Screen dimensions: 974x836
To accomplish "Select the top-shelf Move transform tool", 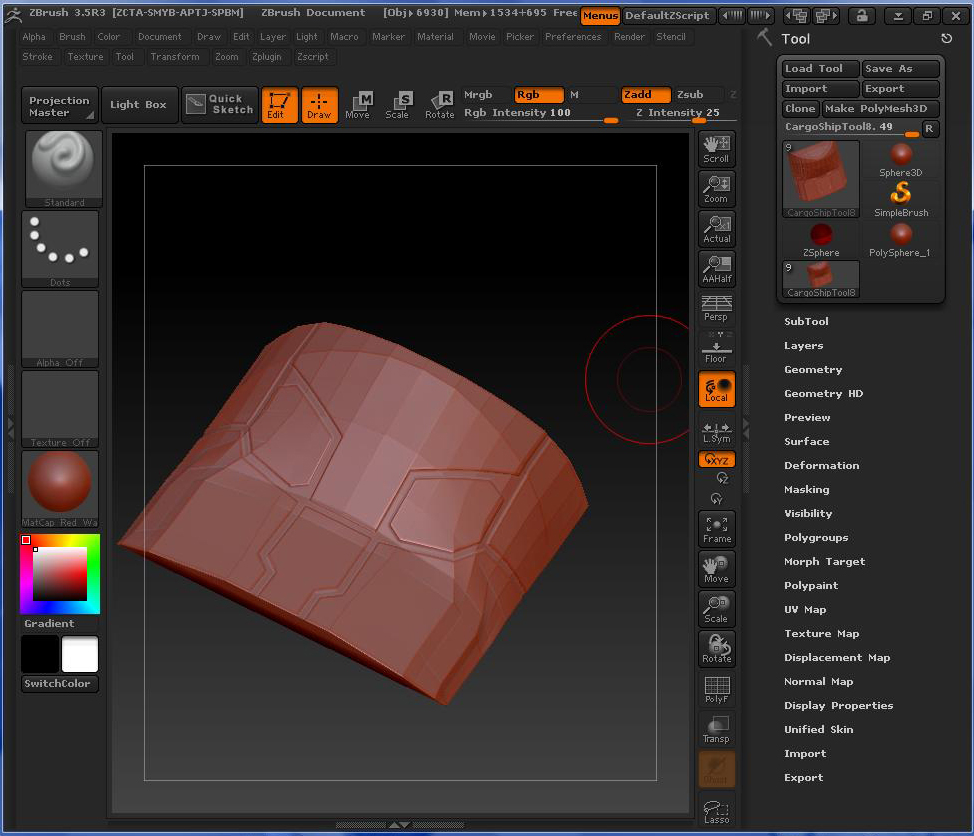I will click(358, 105).
